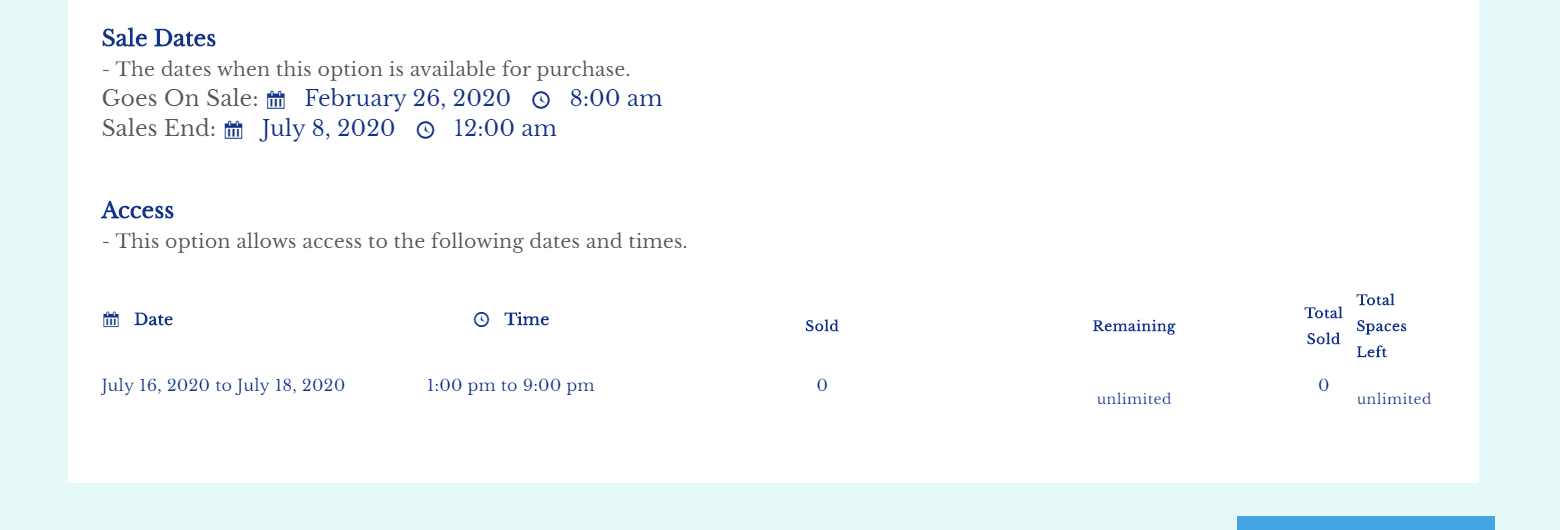Viewport: 1560px width, 530px height.
Task: Click the Sold column header
Action: tap(821, 326)
